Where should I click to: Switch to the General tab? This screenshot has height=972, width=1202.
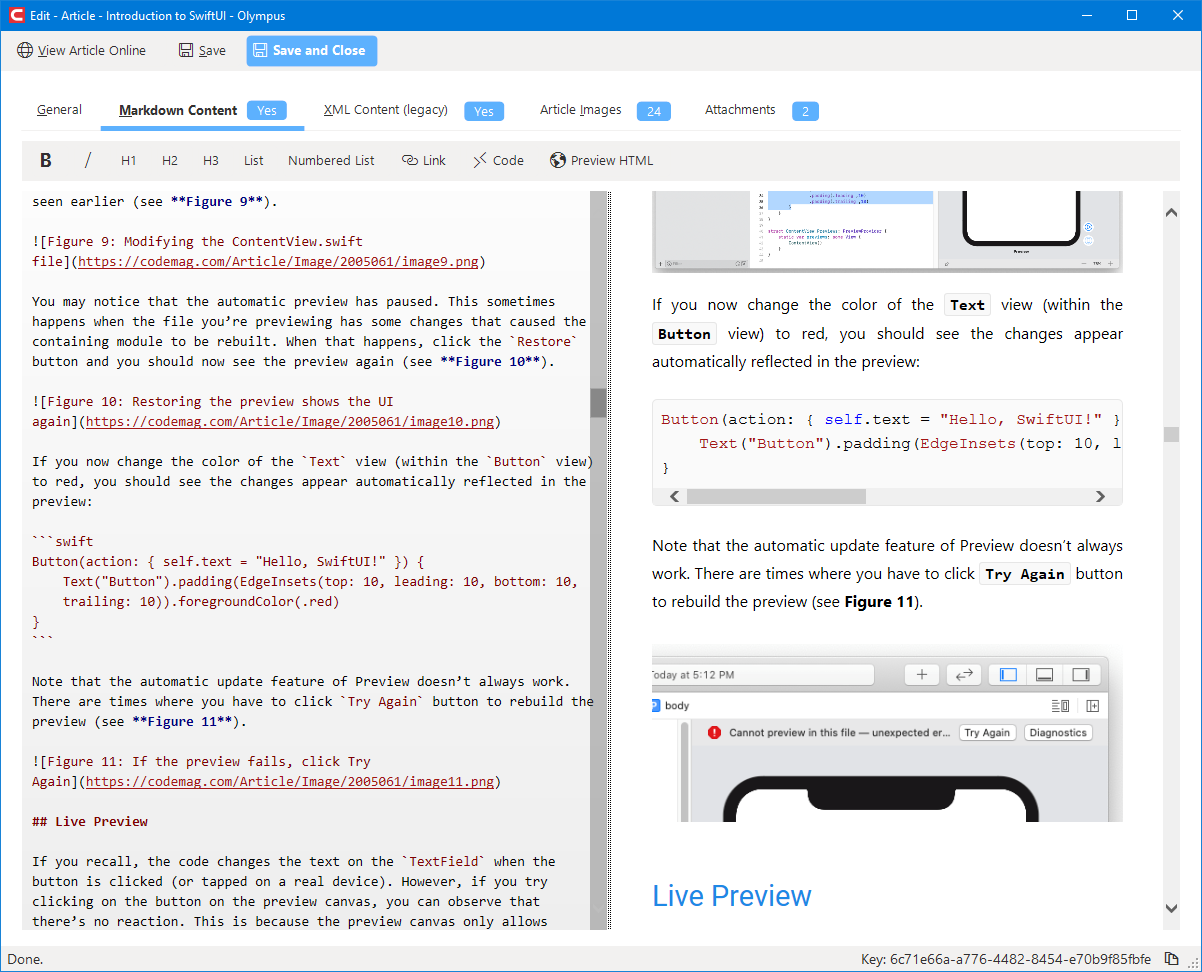pos(59,110)
